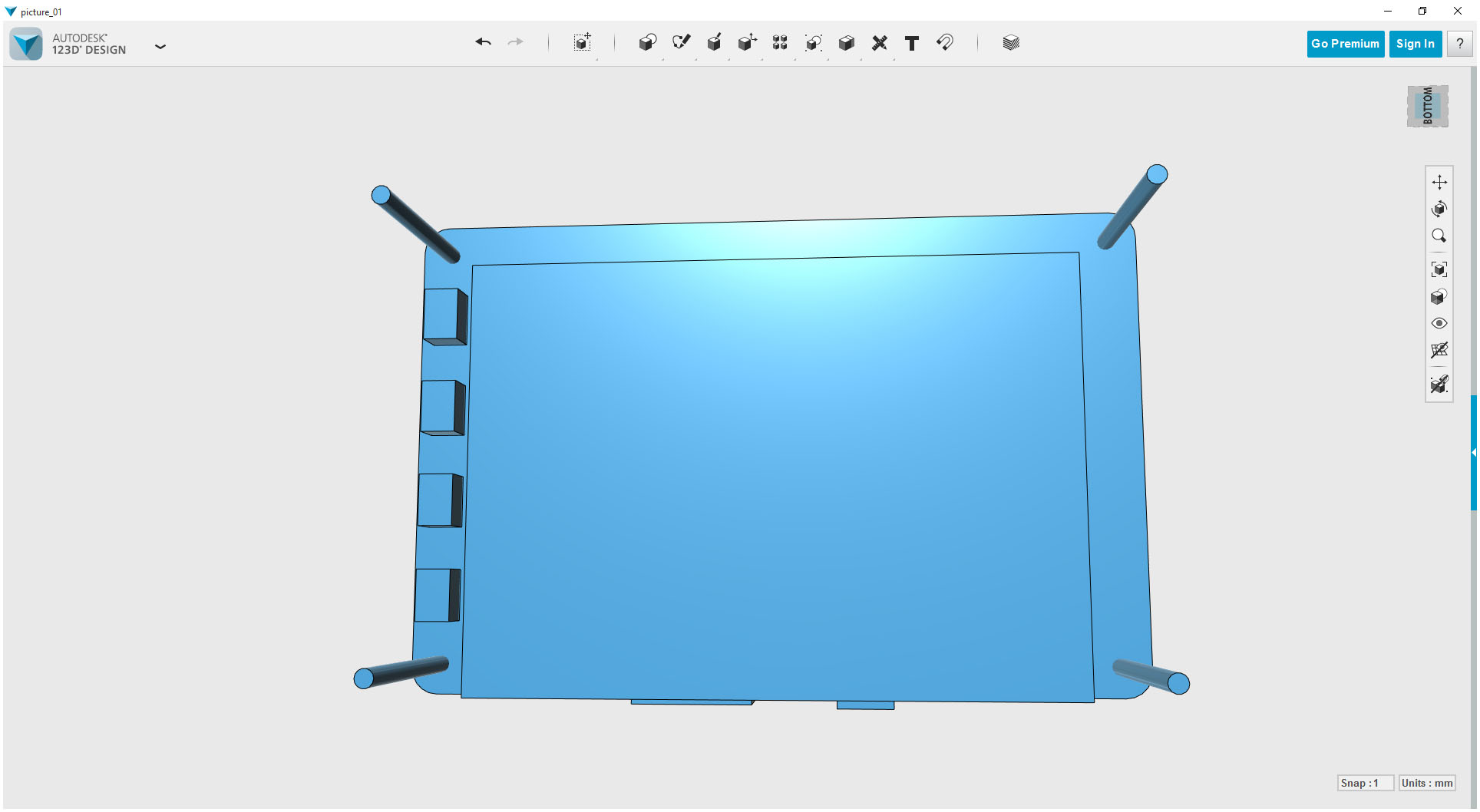
Task: Activate the Zoom tool in the sidebar
Action: [x=1440, y=236]
